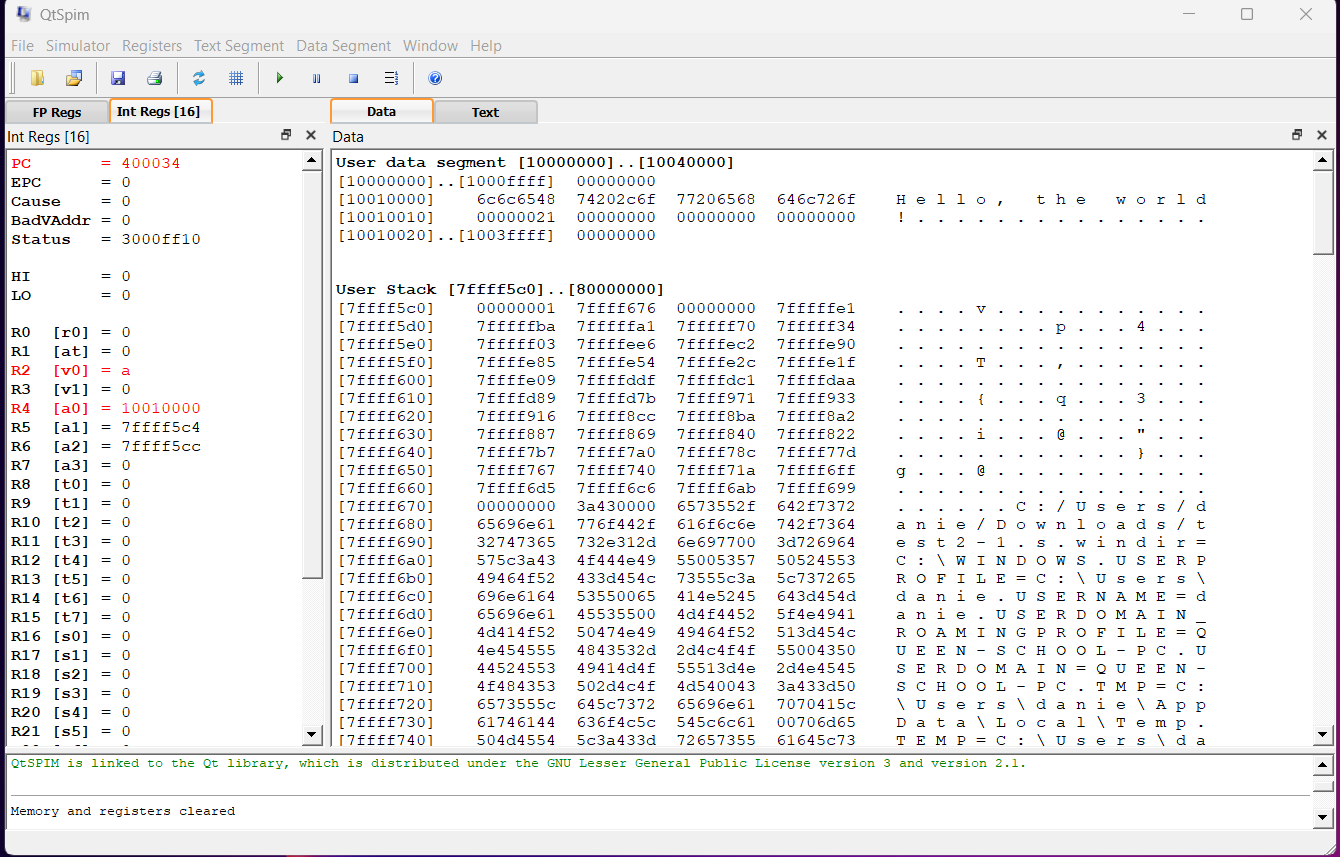
Task: Click the Data panel scrollbar down arrow
Action: [1322, 736]
